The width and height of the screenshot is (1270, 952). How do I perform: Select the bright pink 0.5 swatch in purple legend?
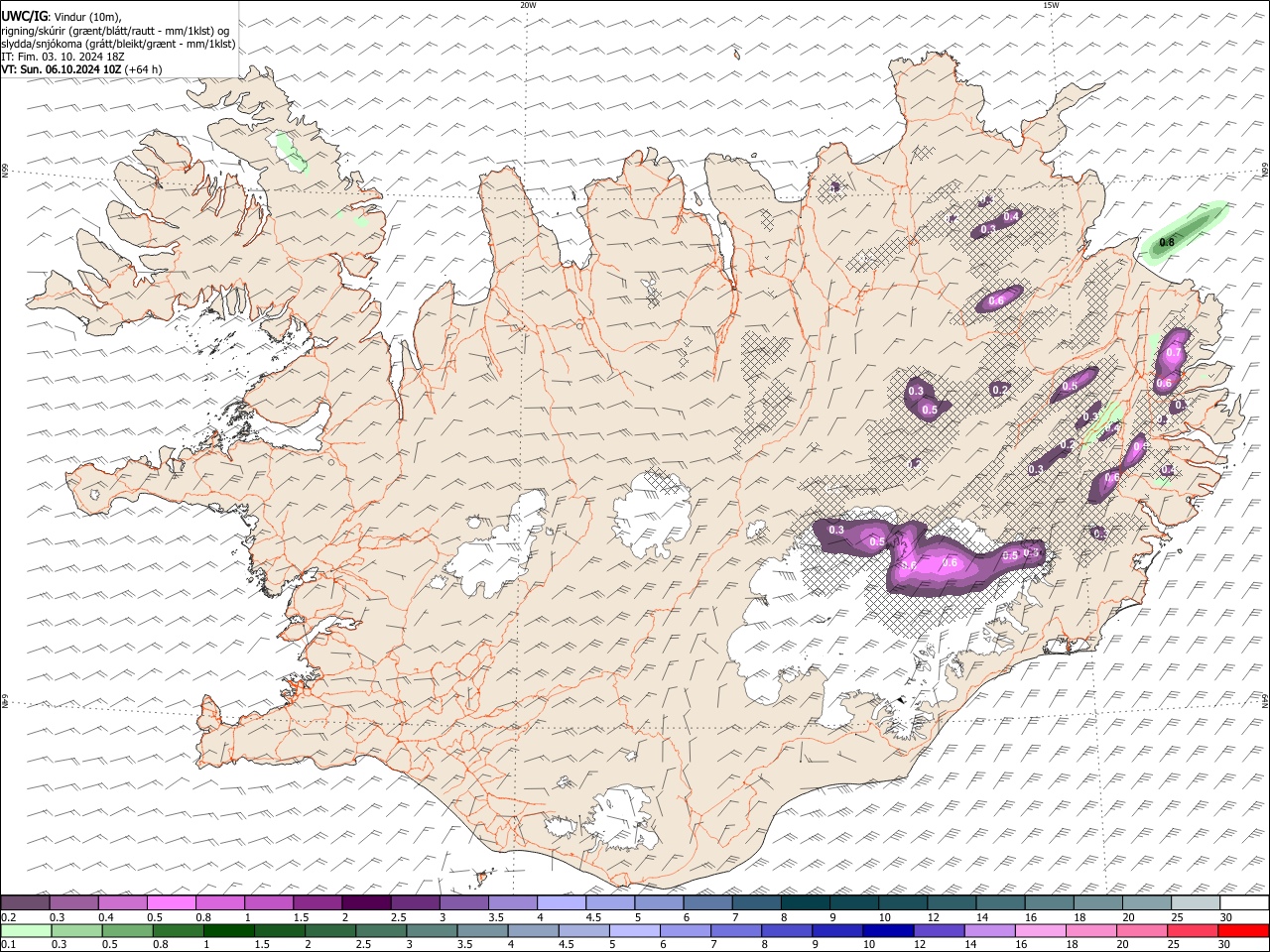point(172,902)
